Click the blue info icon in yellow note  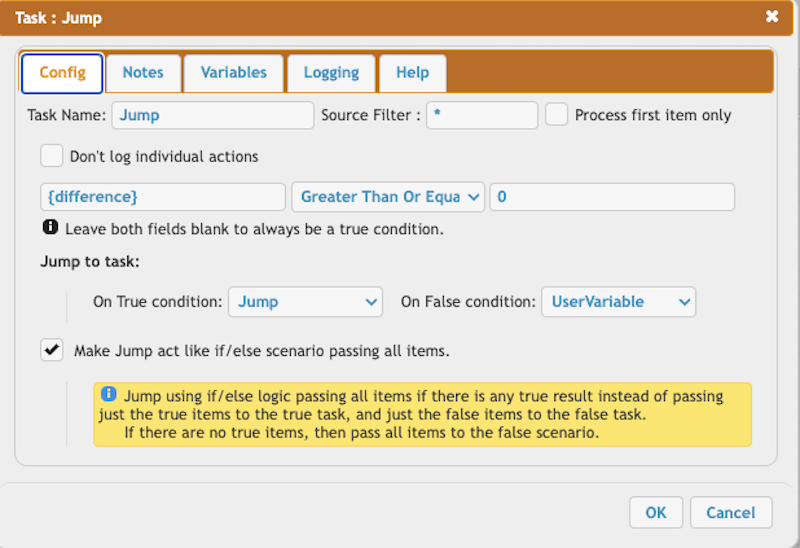coord(109,394)
